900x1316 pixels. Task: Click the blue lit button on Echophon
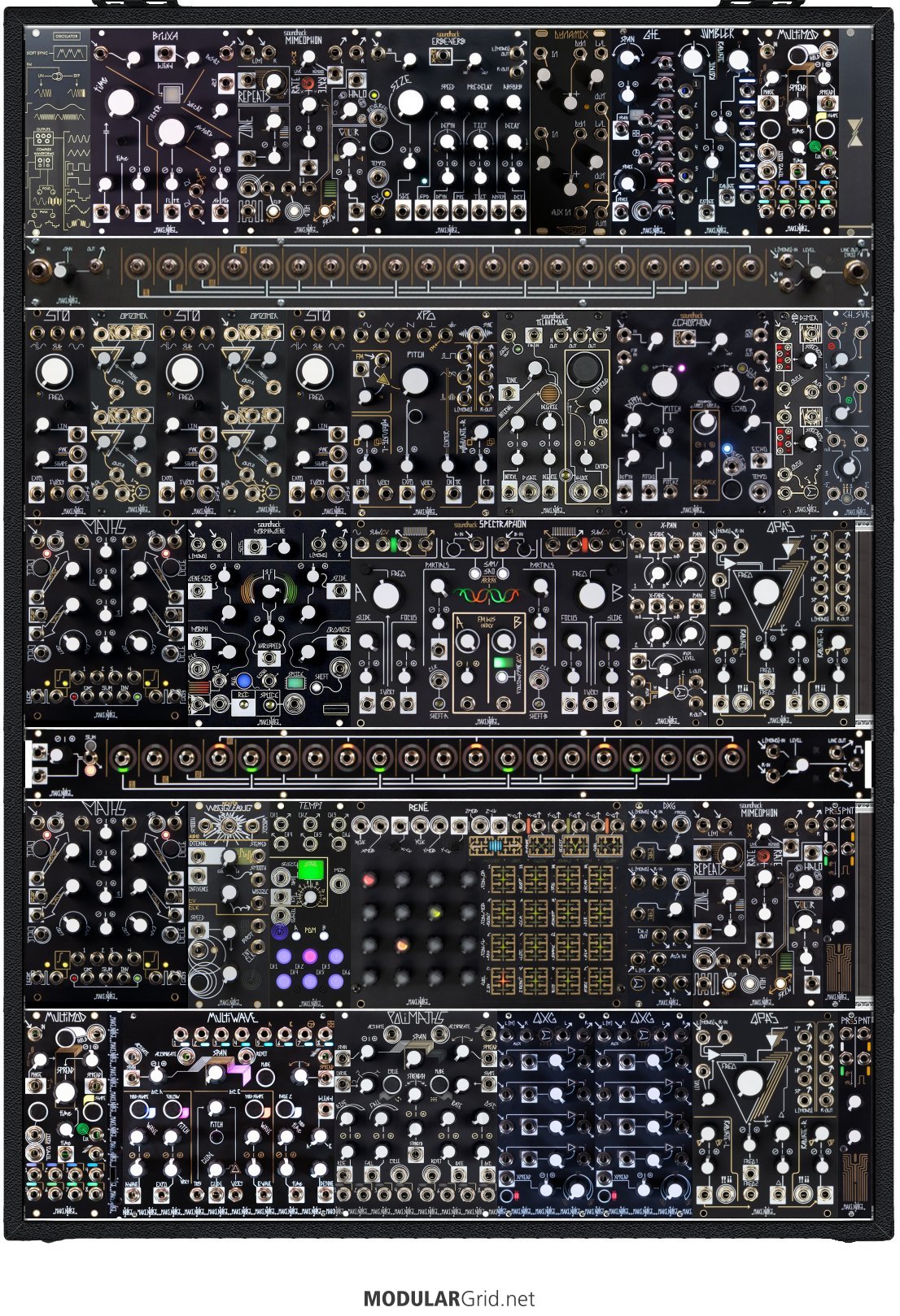pyautogui.click(x=726, y=448)
